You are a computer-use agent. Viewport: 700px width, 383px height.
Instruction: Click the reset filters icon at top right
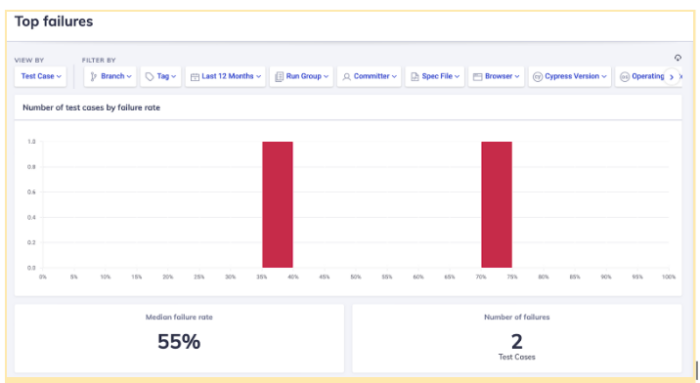(x=678, y=58)
